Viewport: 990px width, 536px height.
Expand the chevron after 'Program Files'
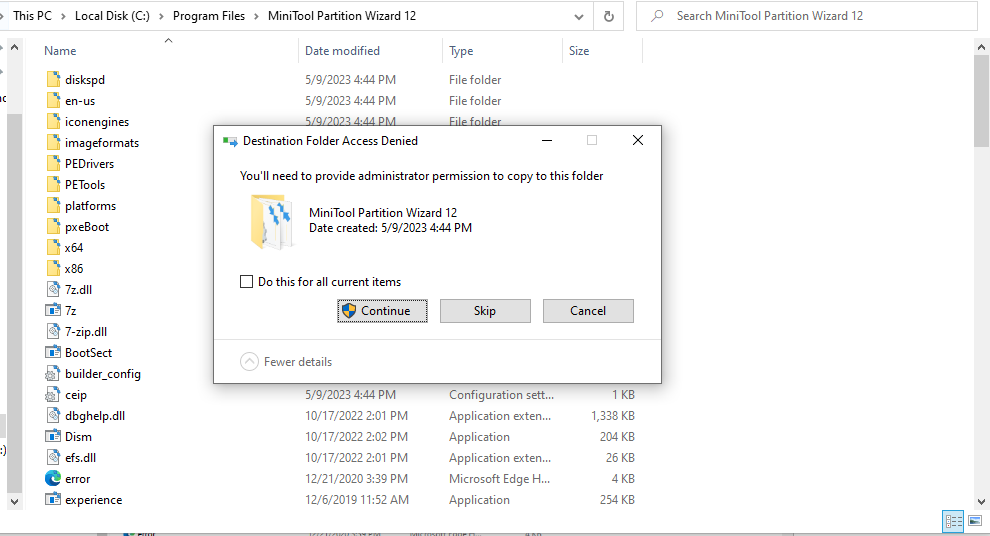[x=256, y=16]
